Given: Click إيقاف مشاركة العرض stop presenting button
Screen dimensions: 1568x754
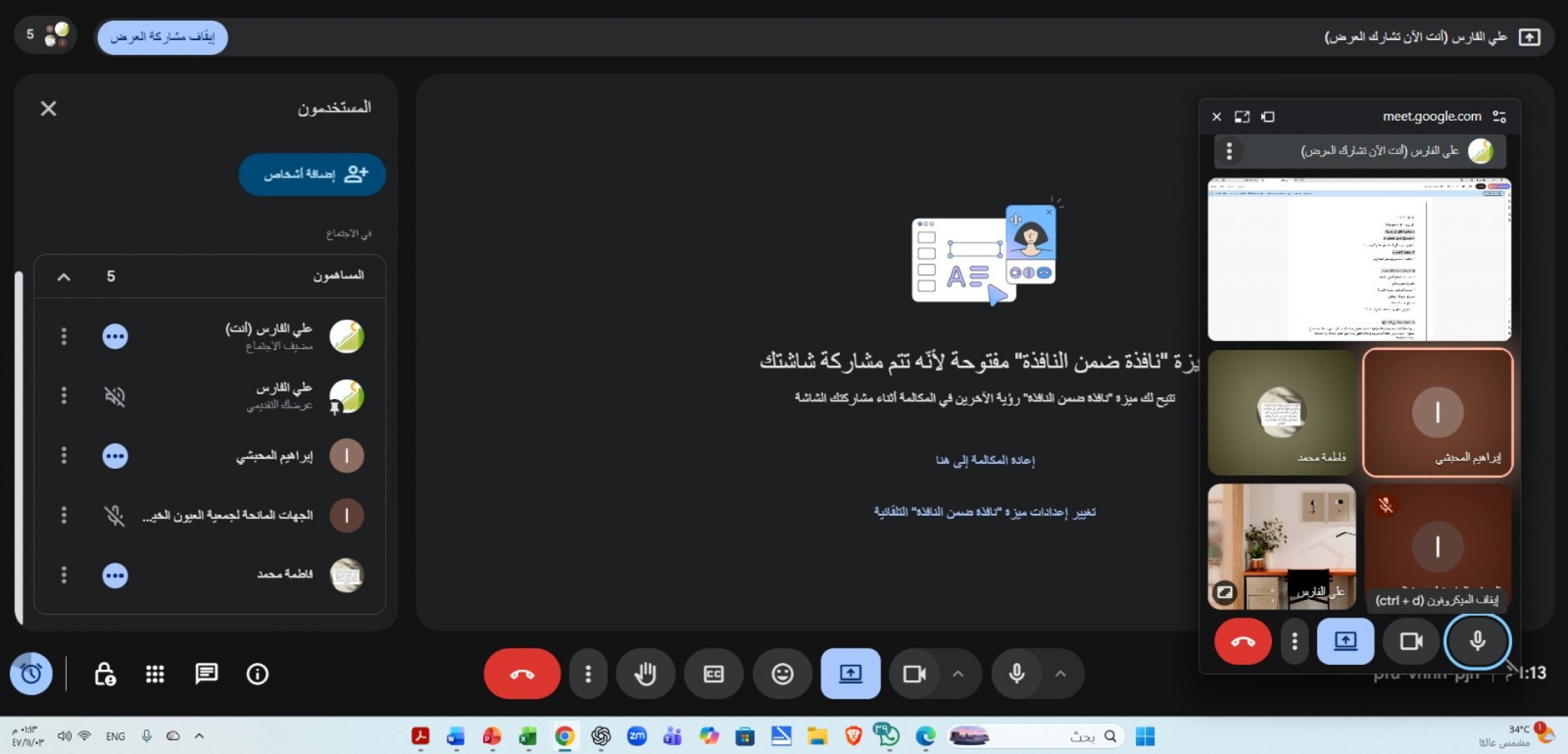Looking at the screenshot, I should [163, 37].
